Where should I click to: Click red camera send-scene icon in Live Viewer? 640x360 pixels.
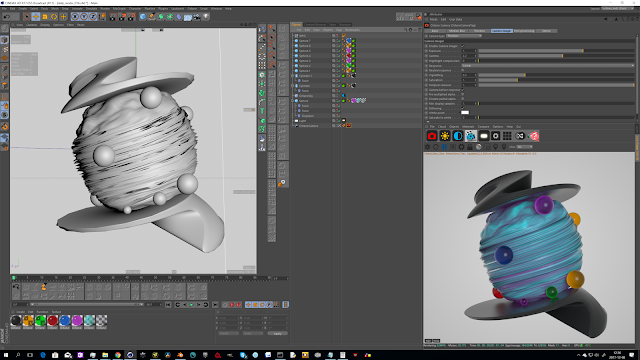(432, 136)
